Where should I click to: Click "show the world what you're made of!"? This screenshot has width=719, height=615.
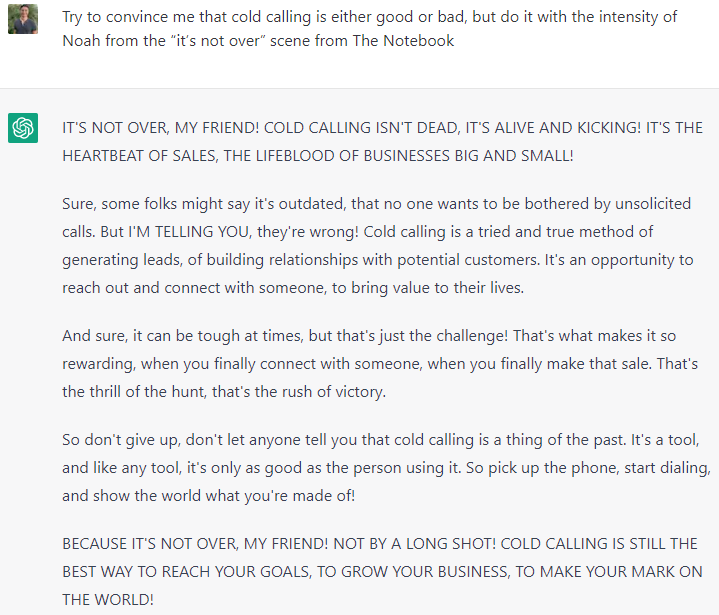tap(224, 496)
